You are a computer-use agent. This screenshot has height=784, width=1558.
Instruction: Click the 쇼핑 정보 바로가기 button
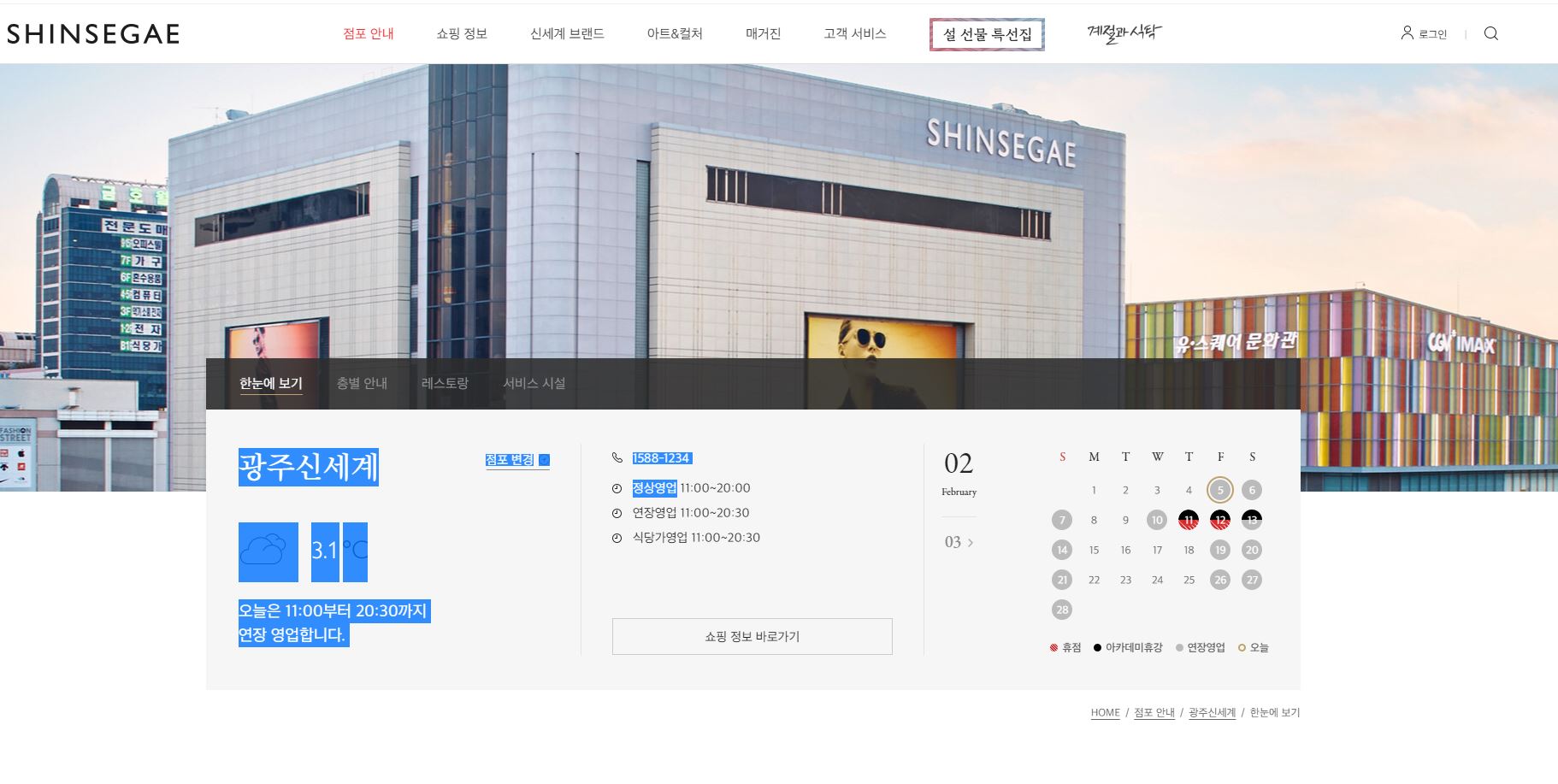752,636
